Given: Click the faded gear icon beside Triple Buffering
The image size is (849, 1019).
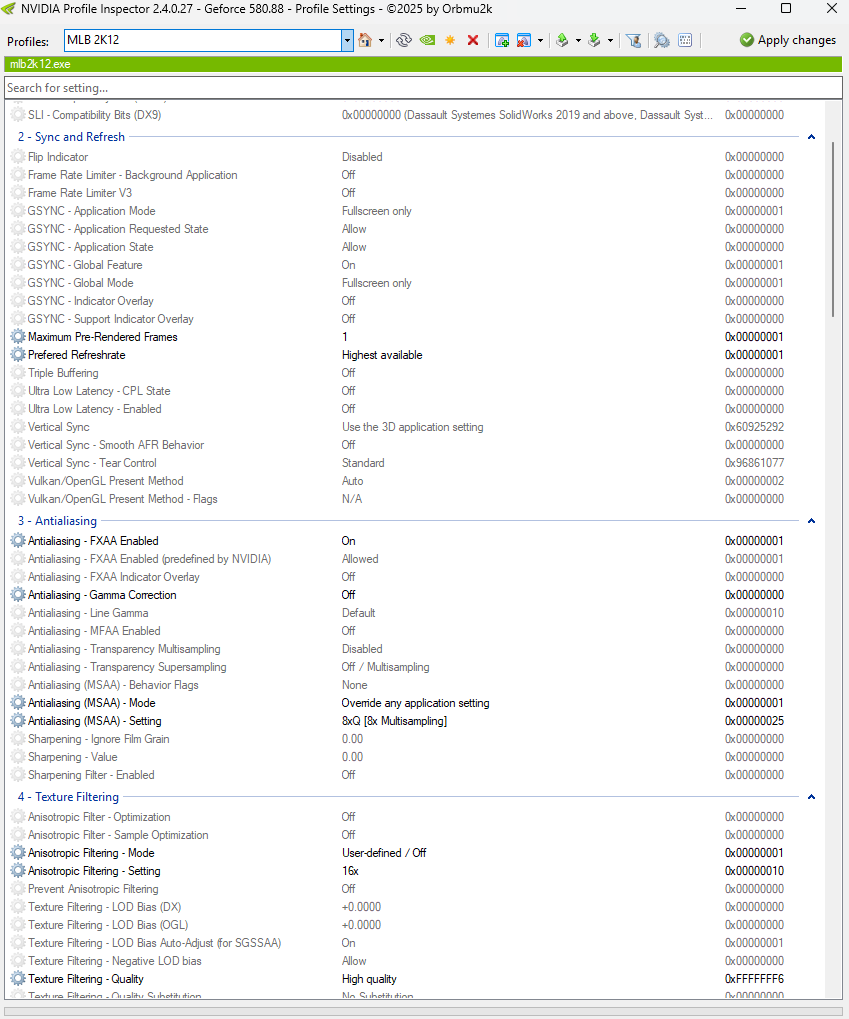Looking at the screenshot, I should [18, 373].
